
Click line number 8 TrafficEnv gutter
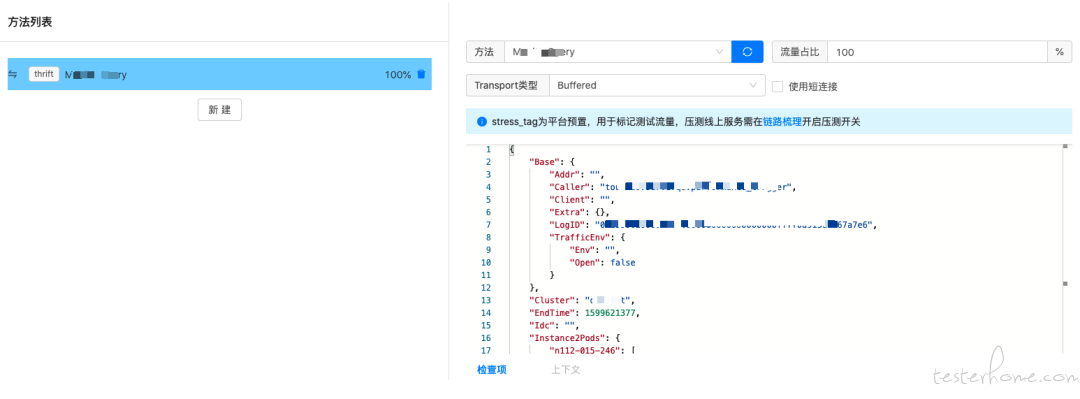click(x=487, y=238)
